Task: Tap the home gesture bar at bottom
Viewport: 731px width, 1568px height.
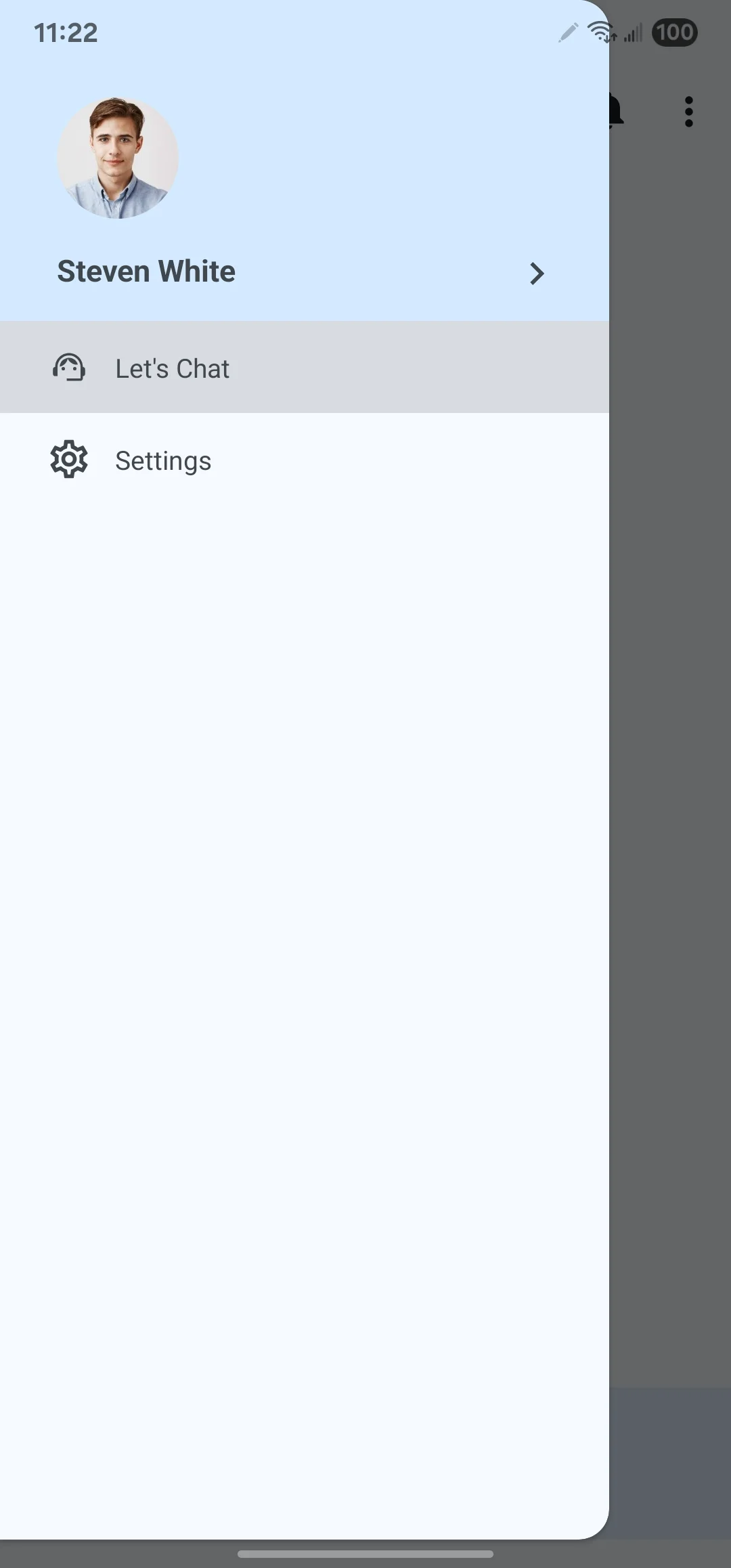Action: tap(365, 1554)
